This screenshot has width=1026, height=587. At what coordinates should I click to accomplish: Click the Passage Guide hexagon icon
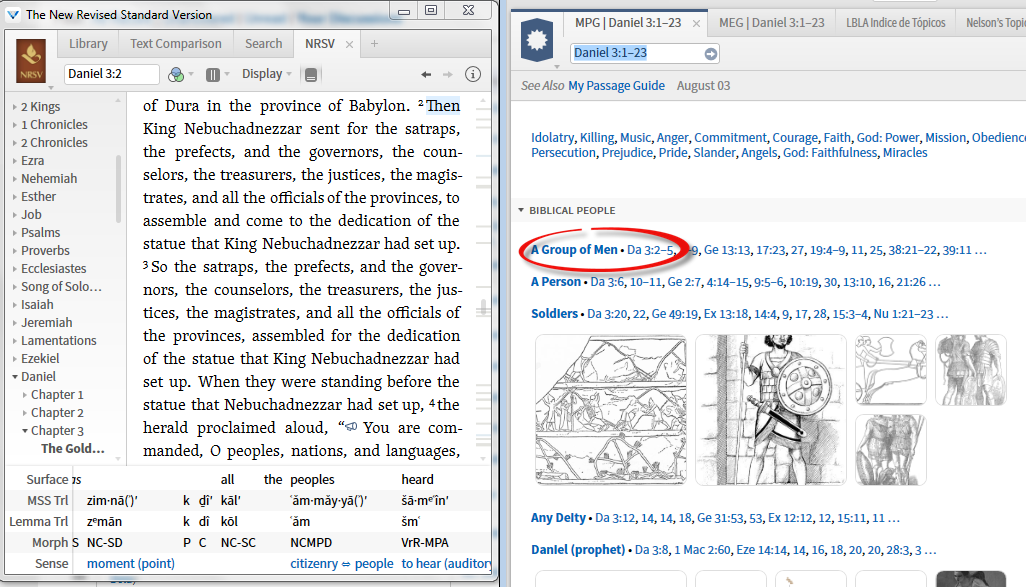pyautogui.click(x=537, y=40)
